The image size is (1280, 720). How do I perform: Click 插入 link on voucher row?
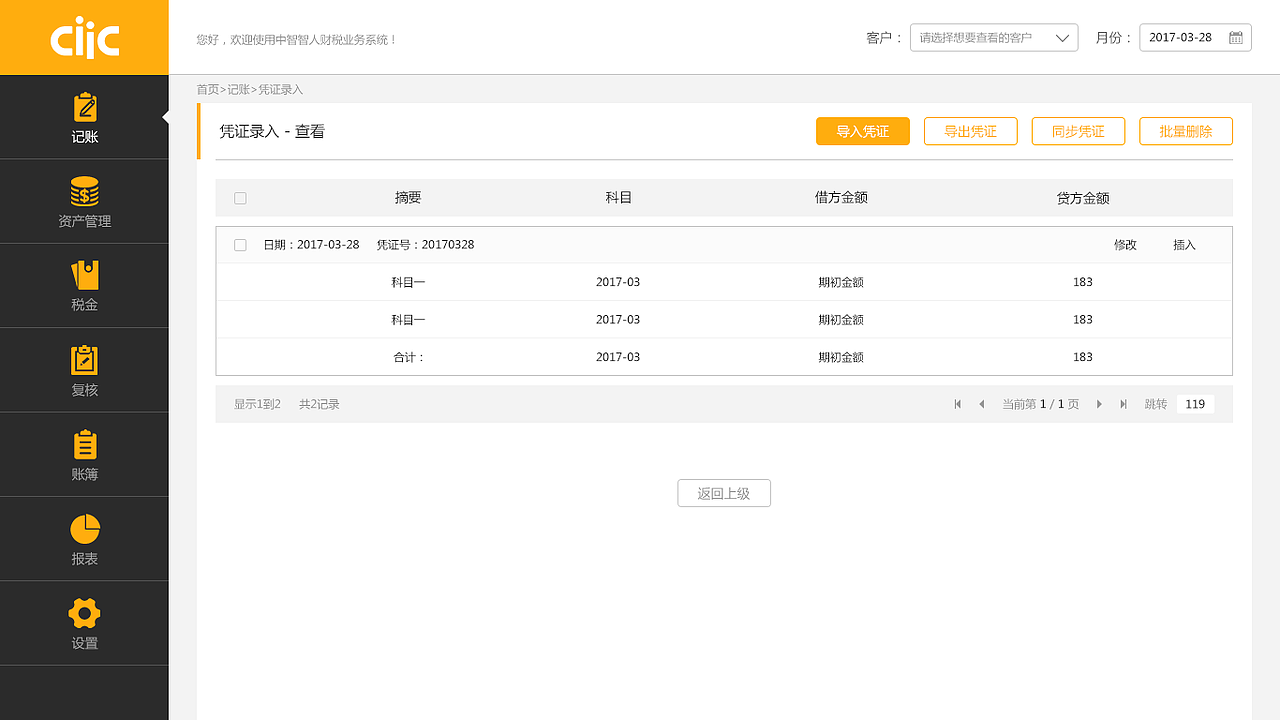click(x=1184, y=245)
